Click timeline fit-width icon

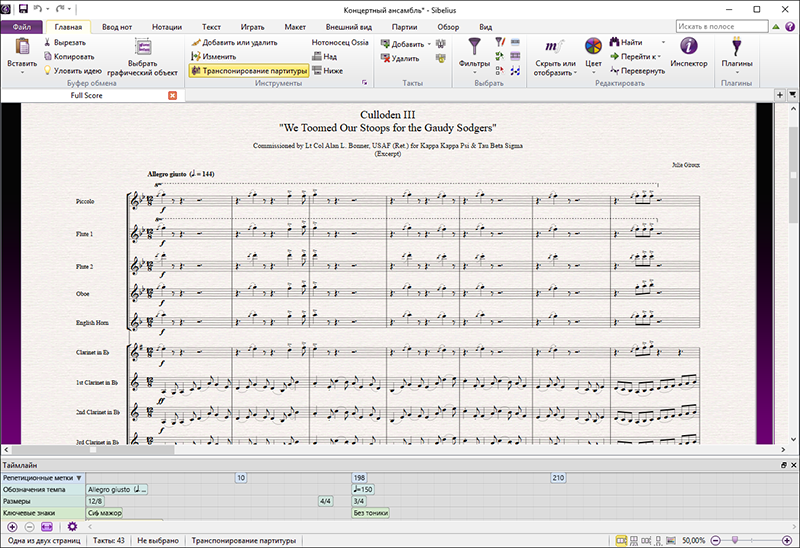tap(47, 527)
